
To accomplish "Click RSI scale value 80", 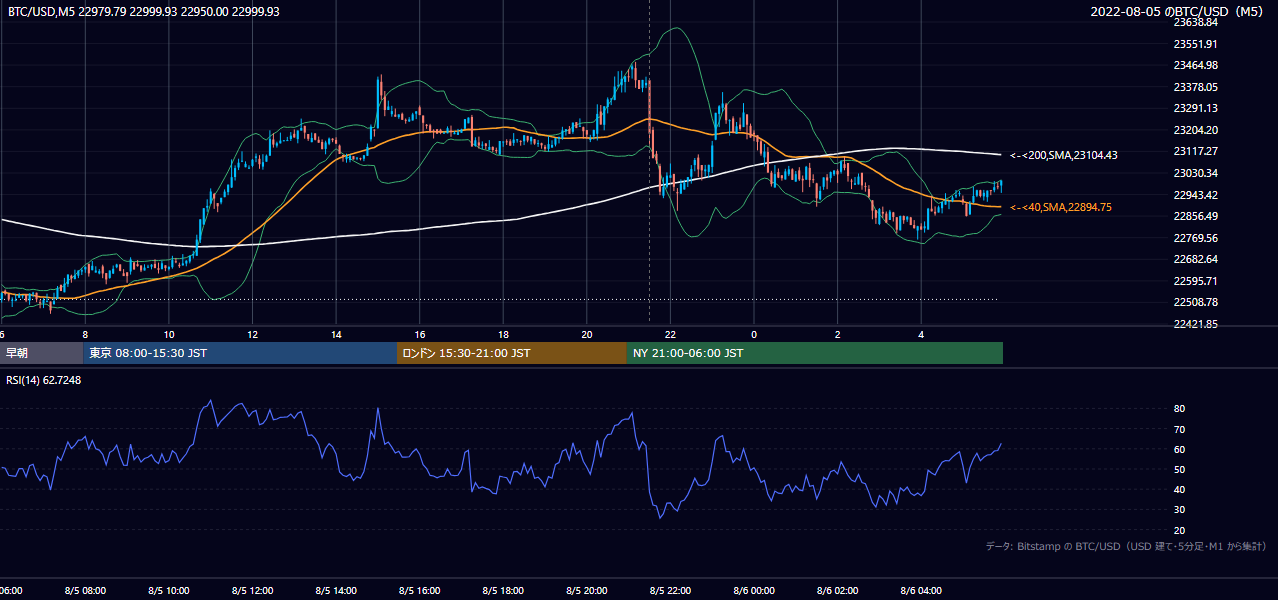I will 1179,409.
